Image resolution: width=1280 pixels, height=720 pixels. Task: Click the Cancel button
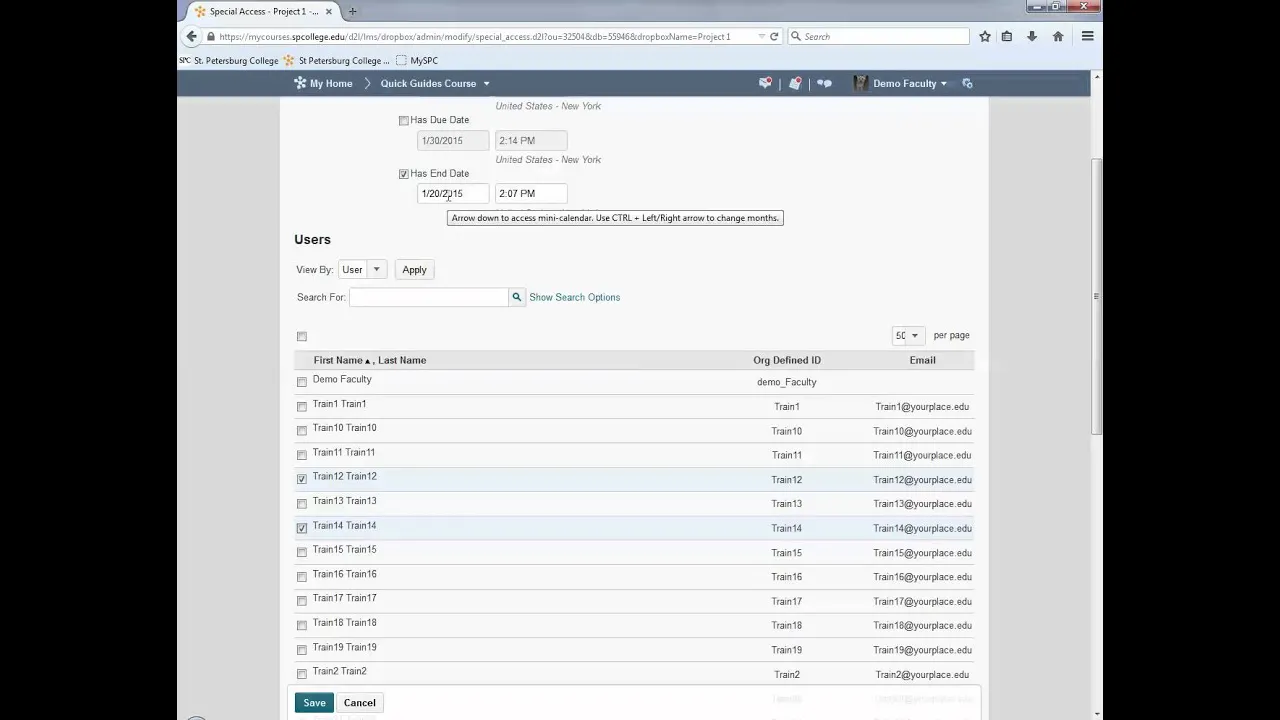pos(360,703)
